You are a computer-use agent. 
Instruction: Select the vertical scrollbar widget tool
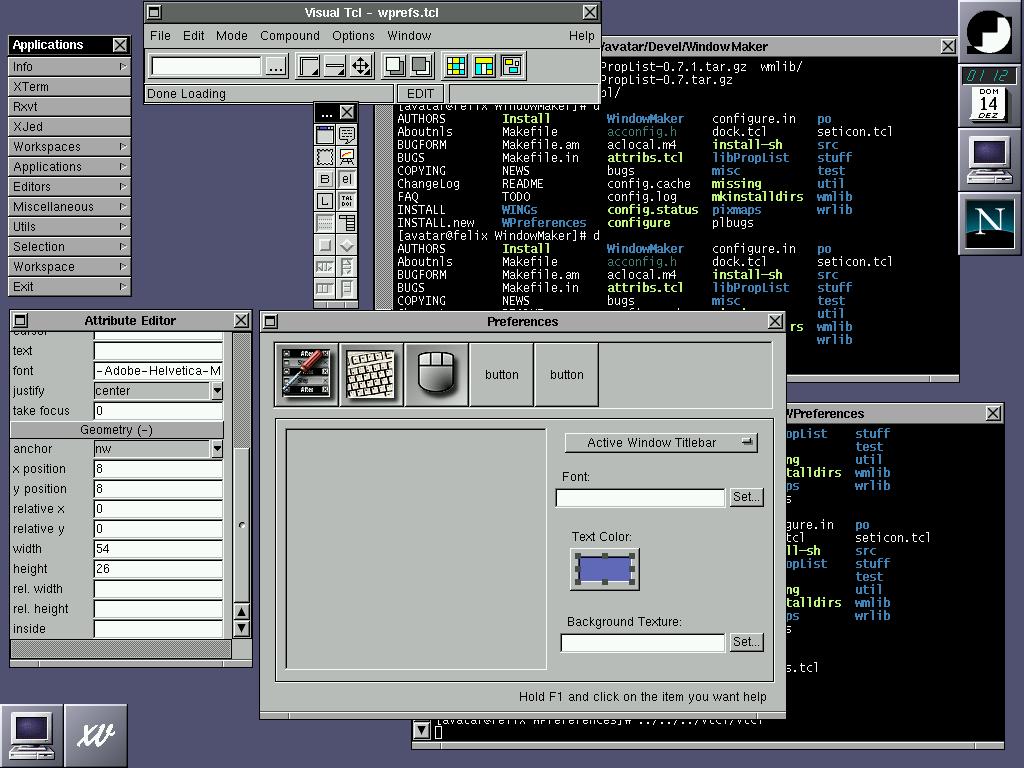[x=347, y=266]
